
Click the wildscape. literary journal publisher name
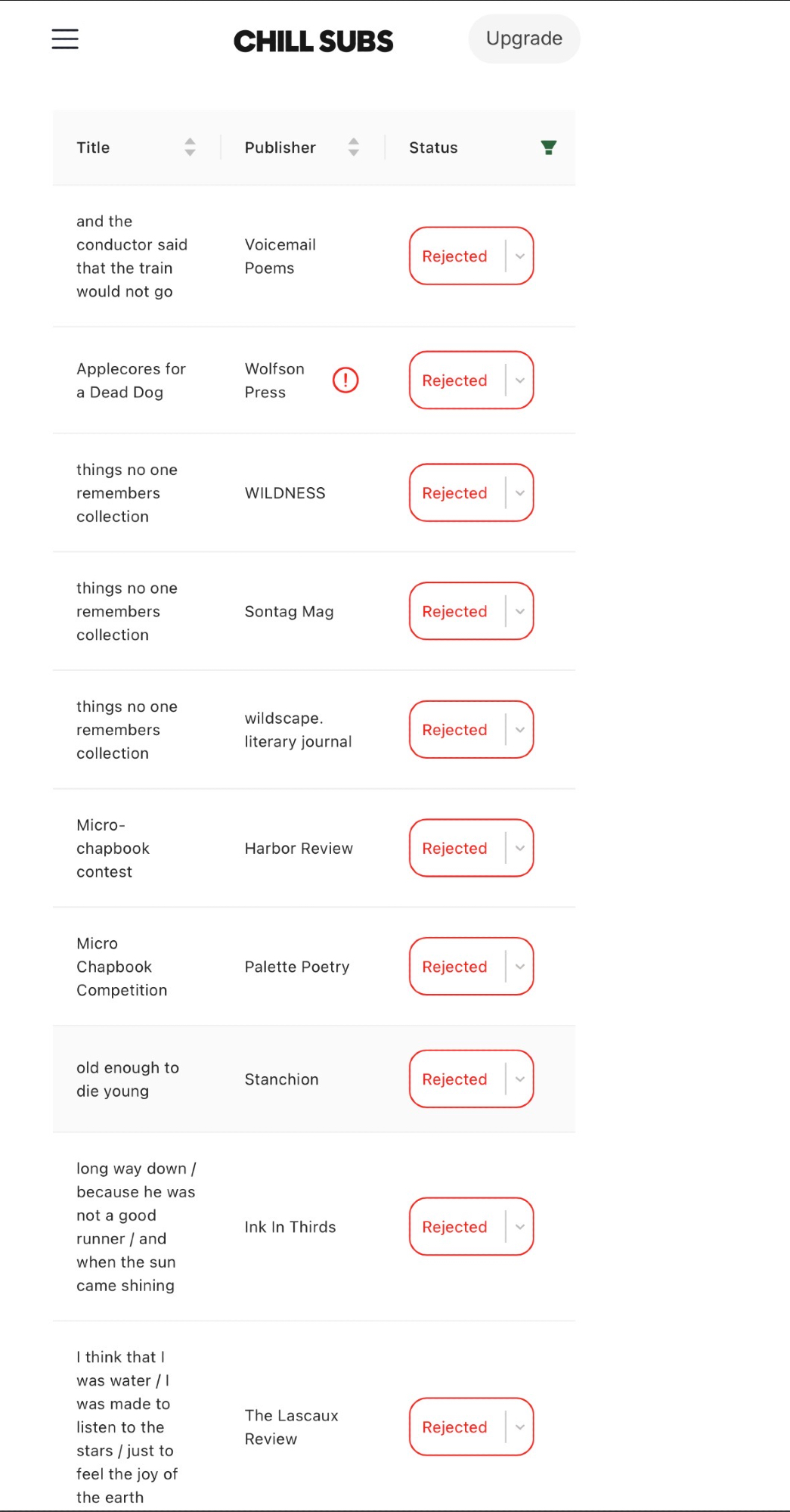(x=298, y=730)
